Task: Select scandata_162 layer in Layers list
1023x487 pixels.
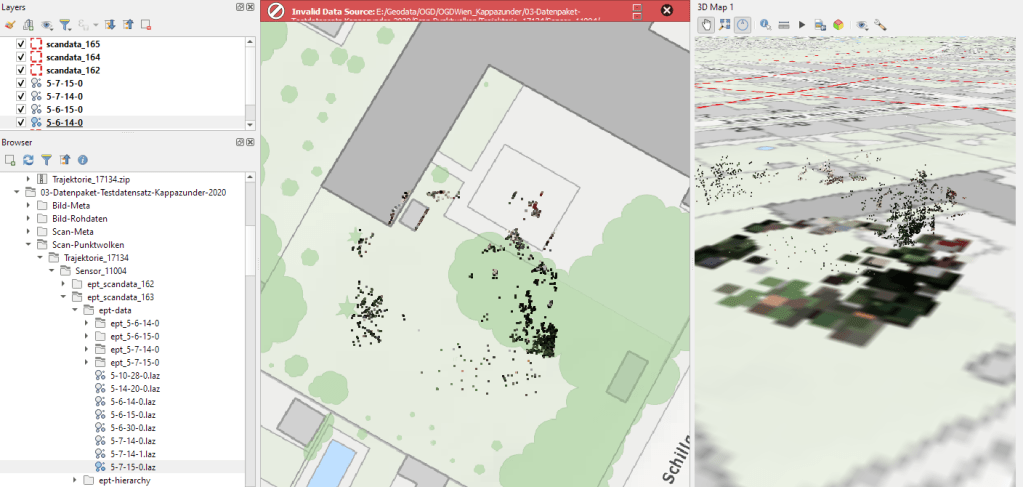Action: 73,71
